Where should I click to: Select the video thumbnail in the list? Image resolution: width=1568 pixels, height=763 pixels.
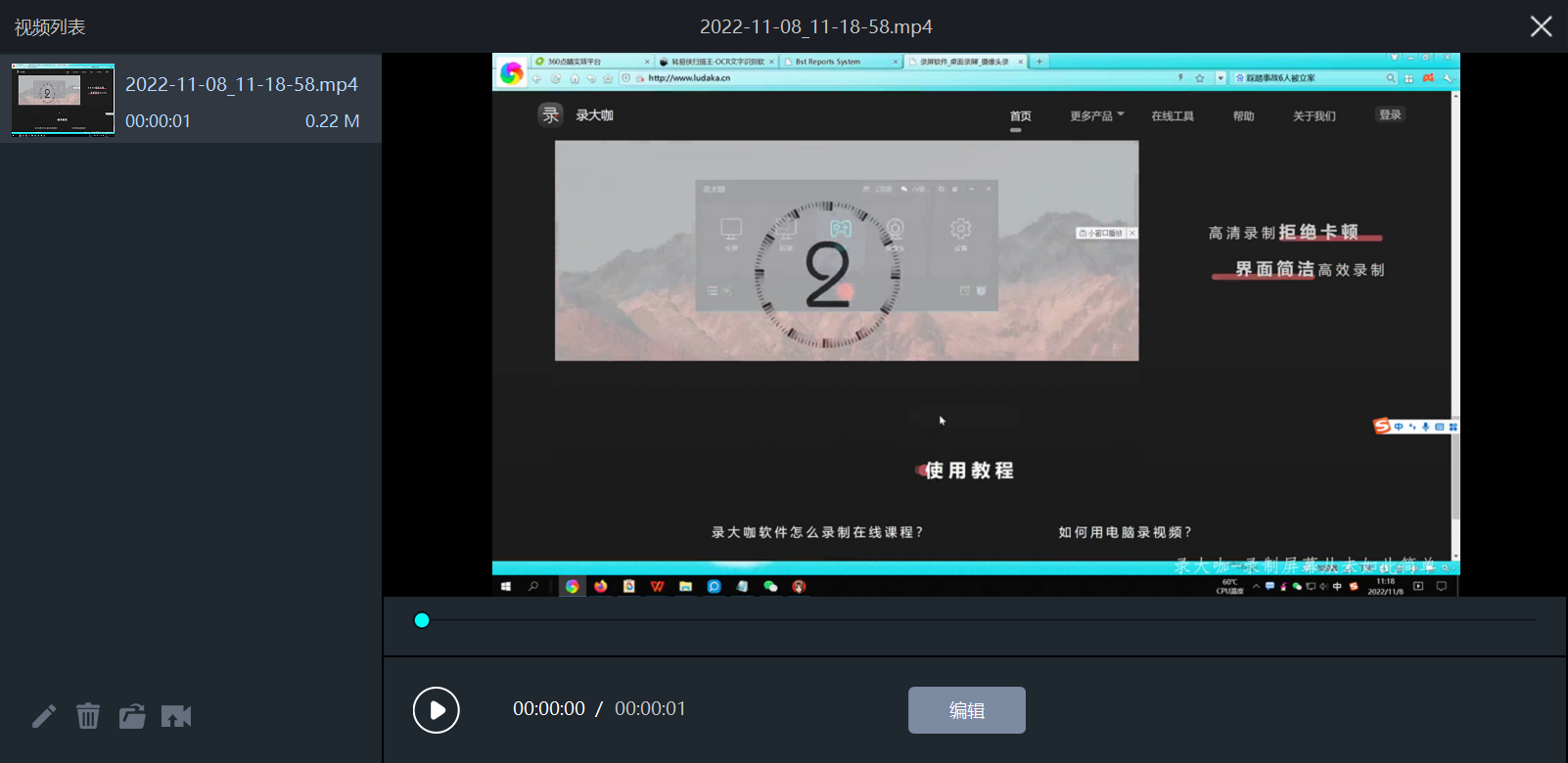(63, 99)
